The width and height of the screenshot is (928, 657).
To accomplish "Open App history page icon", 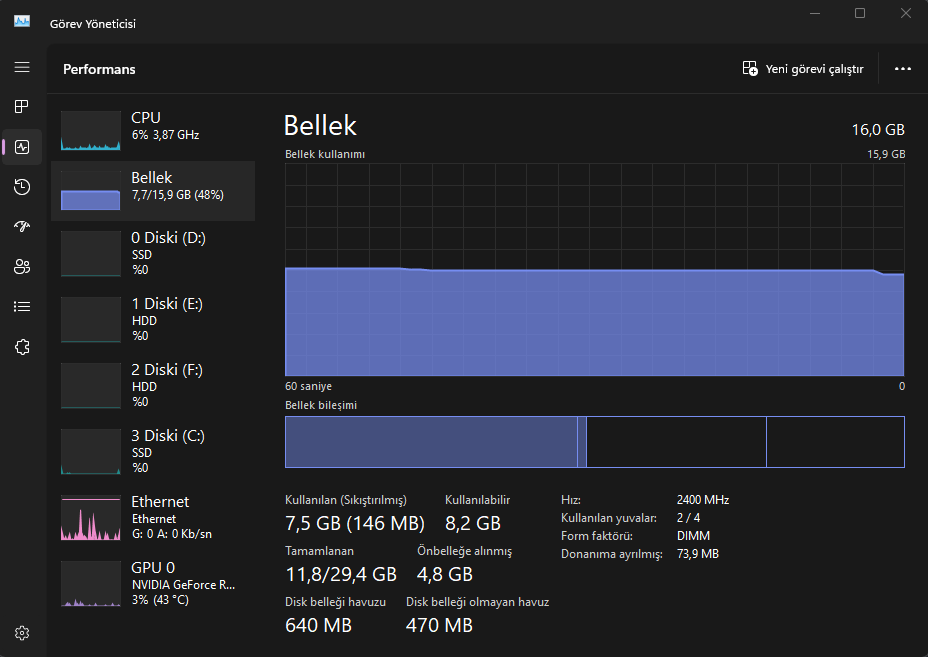I will click(22, 187).
